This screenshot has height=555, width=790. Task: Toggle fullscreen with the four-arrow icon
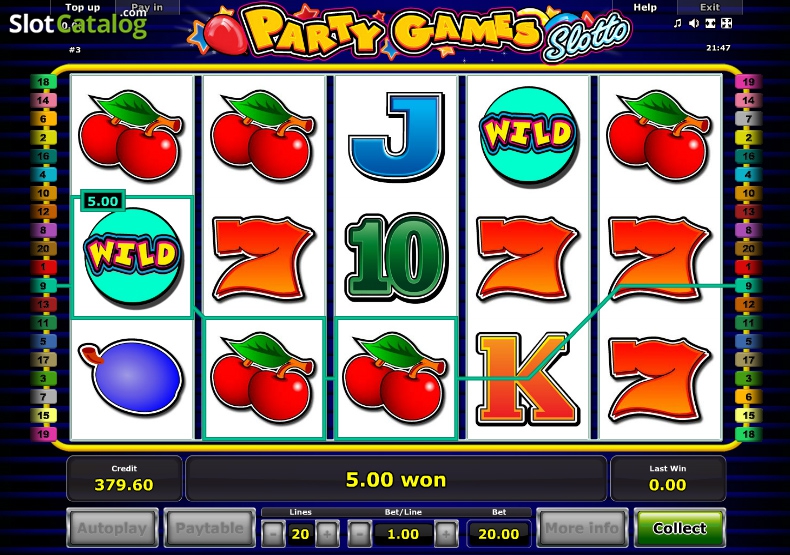[x=726, y=23]
